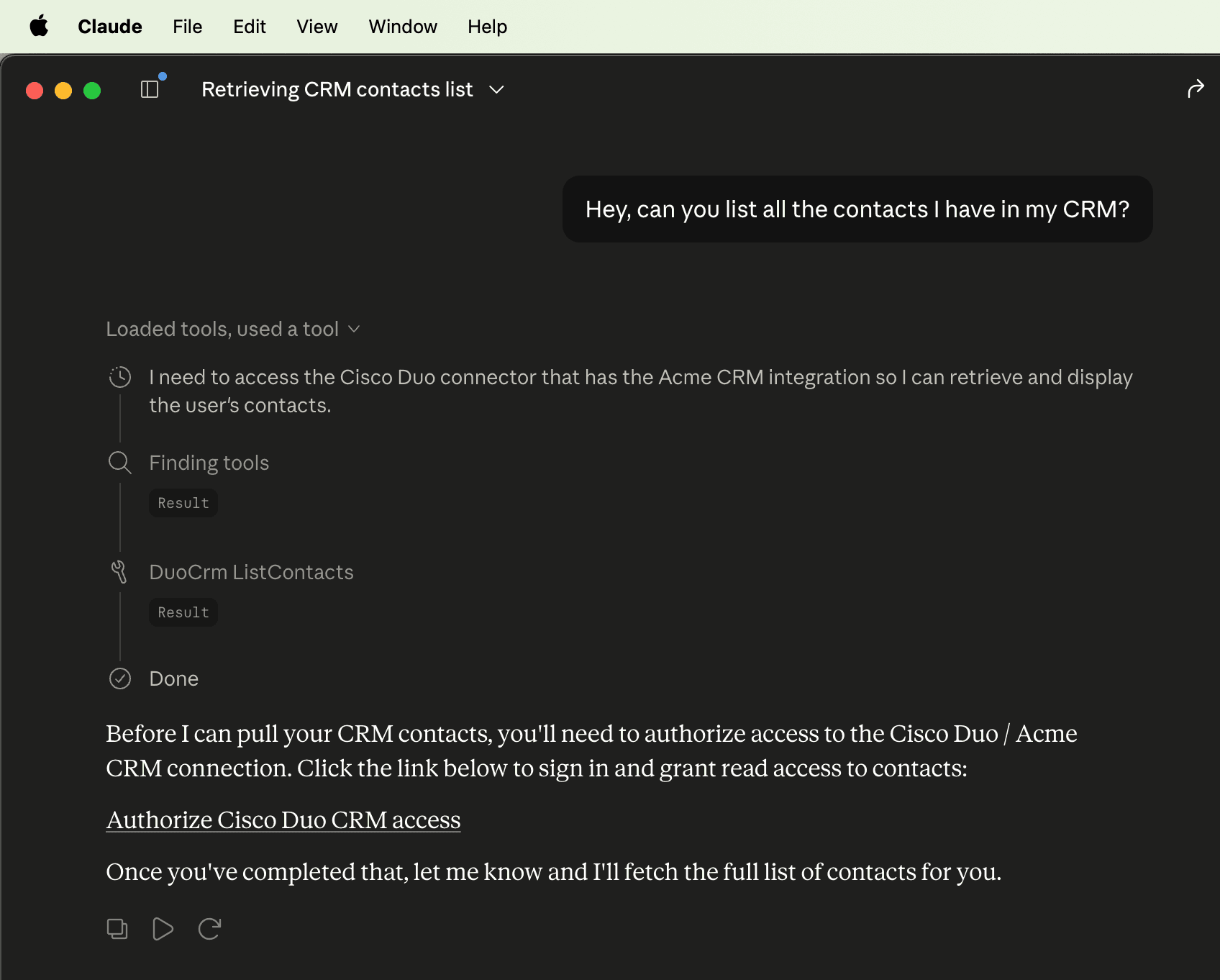Click the 'Once you've completed that' sentence
Screen dimensions: 1220x980
[554, 872]
